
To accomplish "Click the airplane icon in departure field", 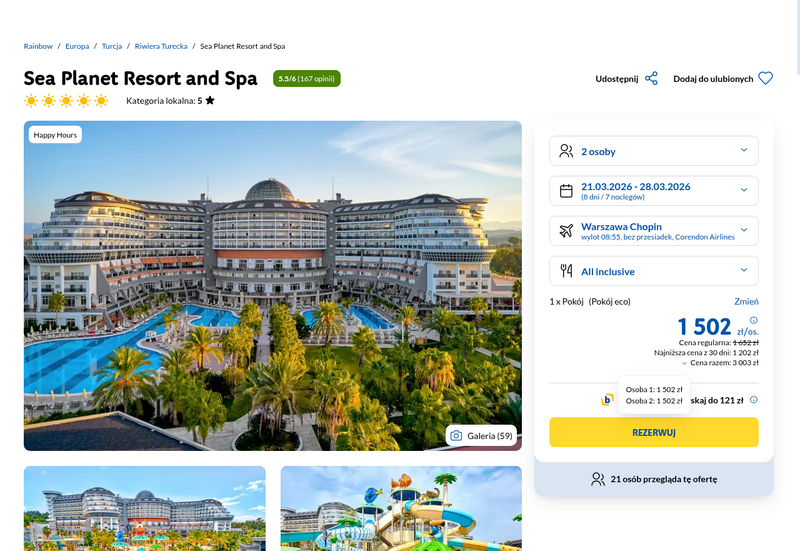I will 566,231.
